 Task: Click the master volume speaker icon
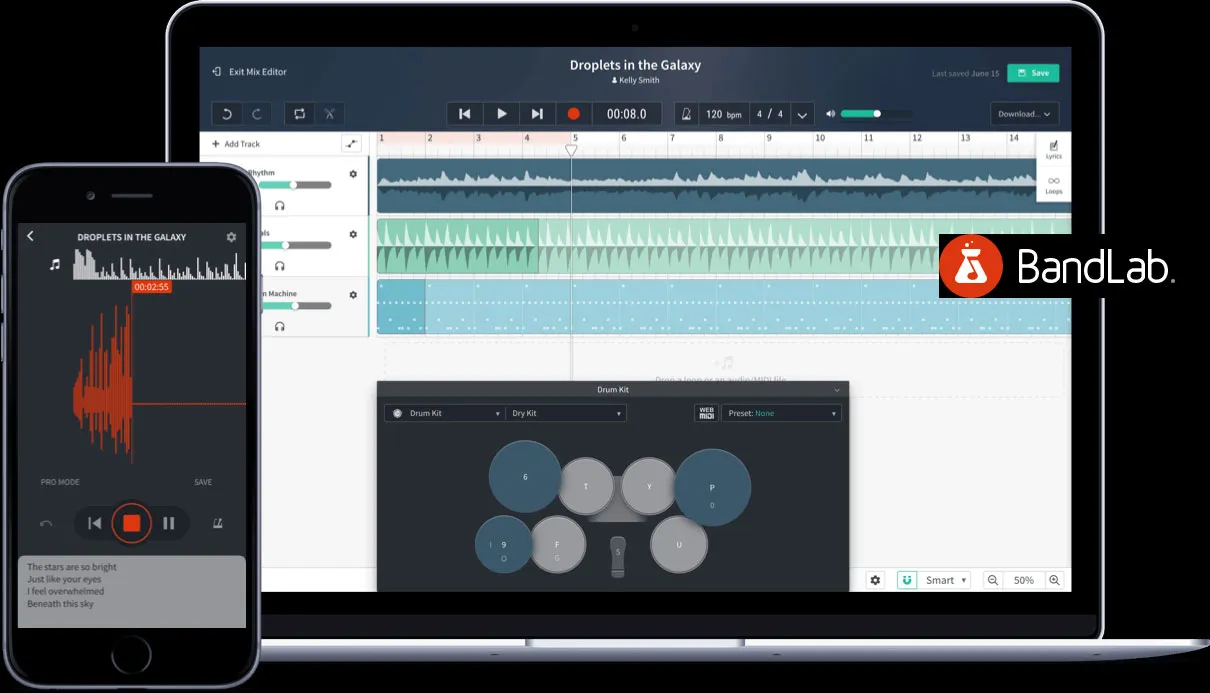(830, 114)
